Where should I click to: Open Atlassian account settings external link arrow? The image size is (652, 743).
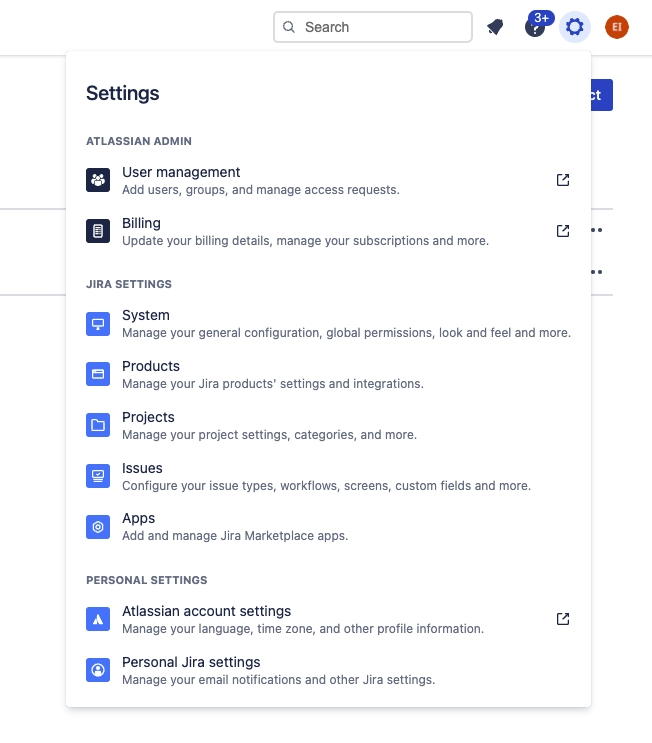[x=563, y=619]
